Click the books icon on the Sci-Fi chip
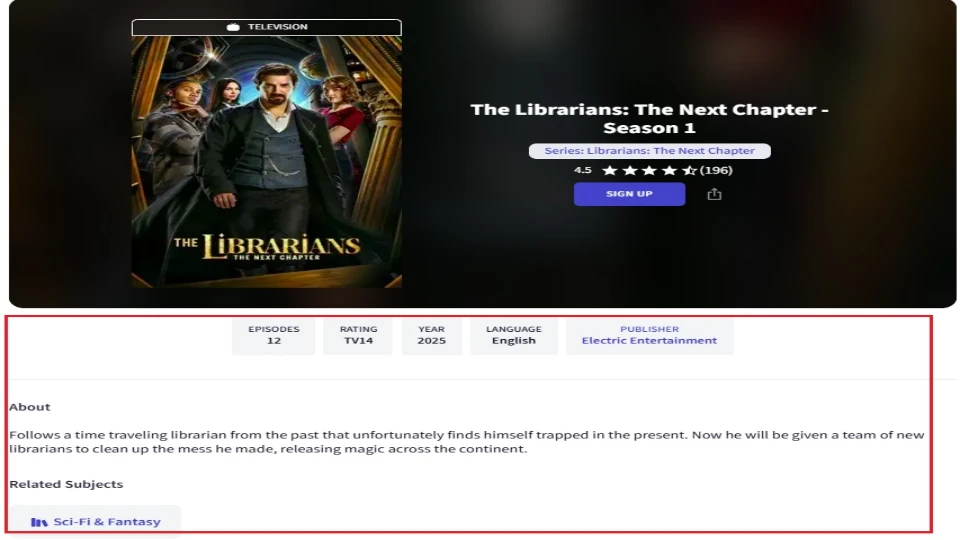The width and height of the screenshot is (960, 540). [39, 522]
